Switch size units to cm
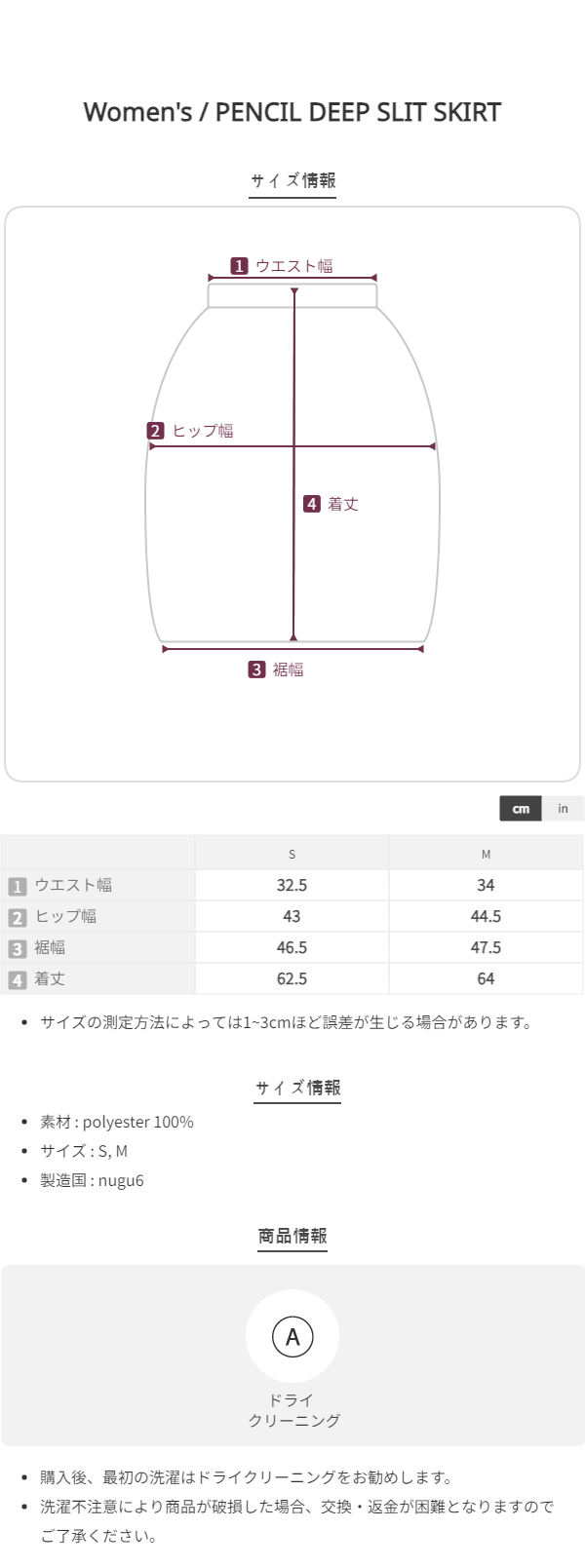Screen dimensions: 585x1568 521,809
